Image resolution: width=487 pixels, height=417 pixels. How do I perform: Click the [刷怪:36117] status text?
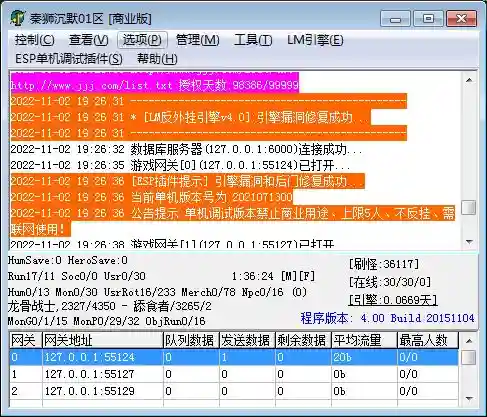[x=384, y=264]
